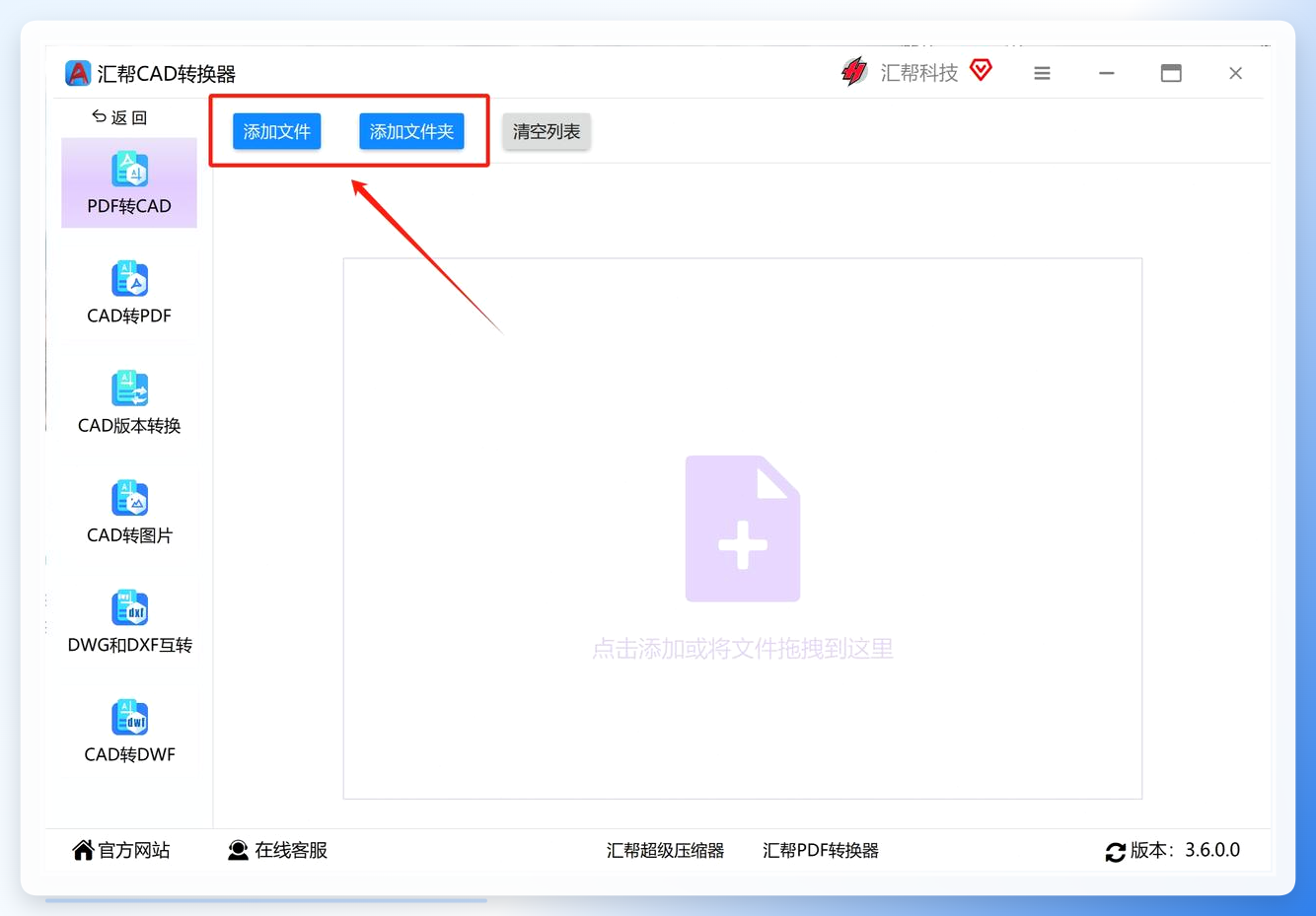Click the 清空列表 button

point(547,131)
